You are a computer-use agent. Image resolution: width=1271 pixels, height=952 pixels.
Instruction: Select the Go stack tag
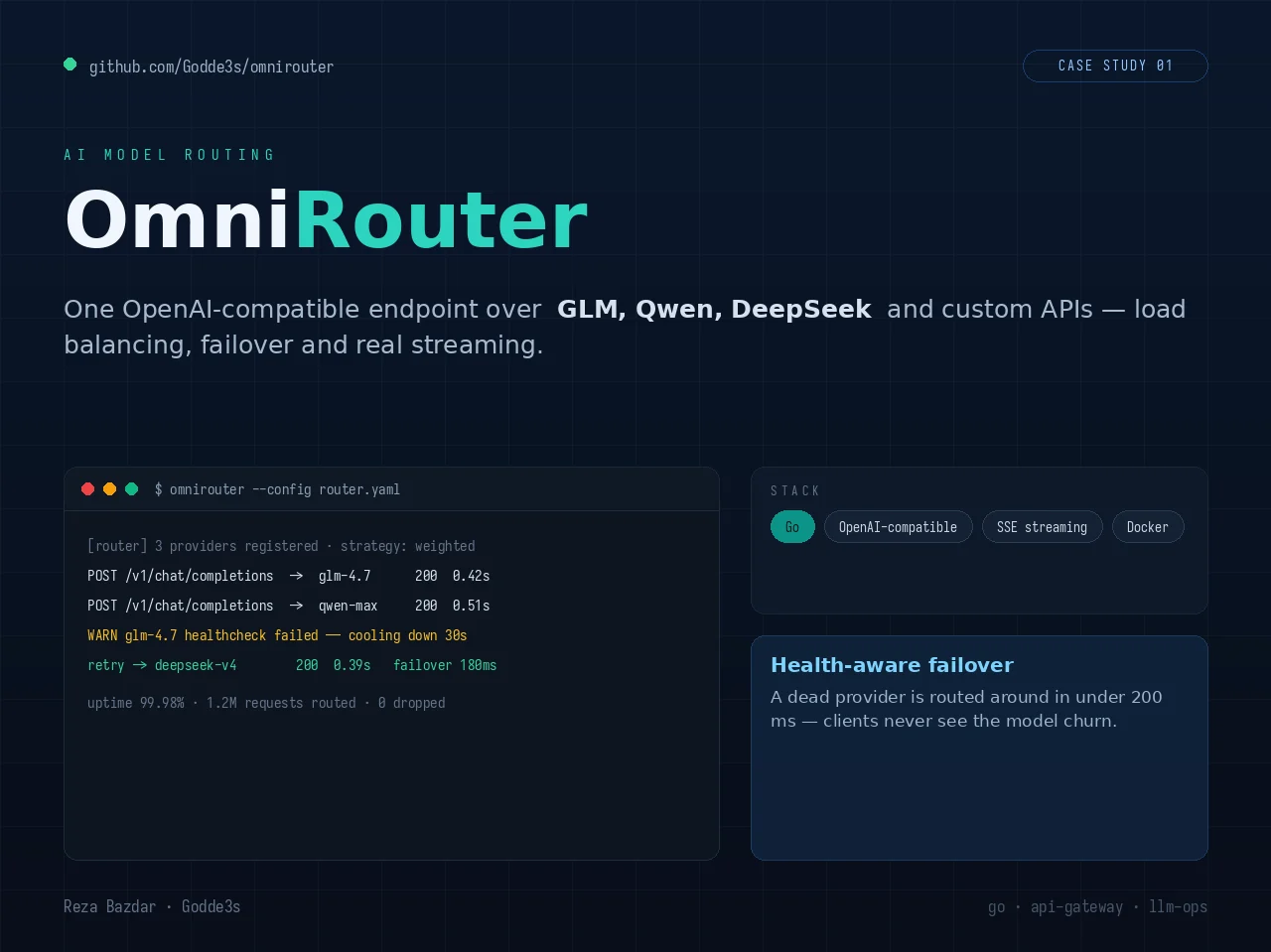(792, 527)
